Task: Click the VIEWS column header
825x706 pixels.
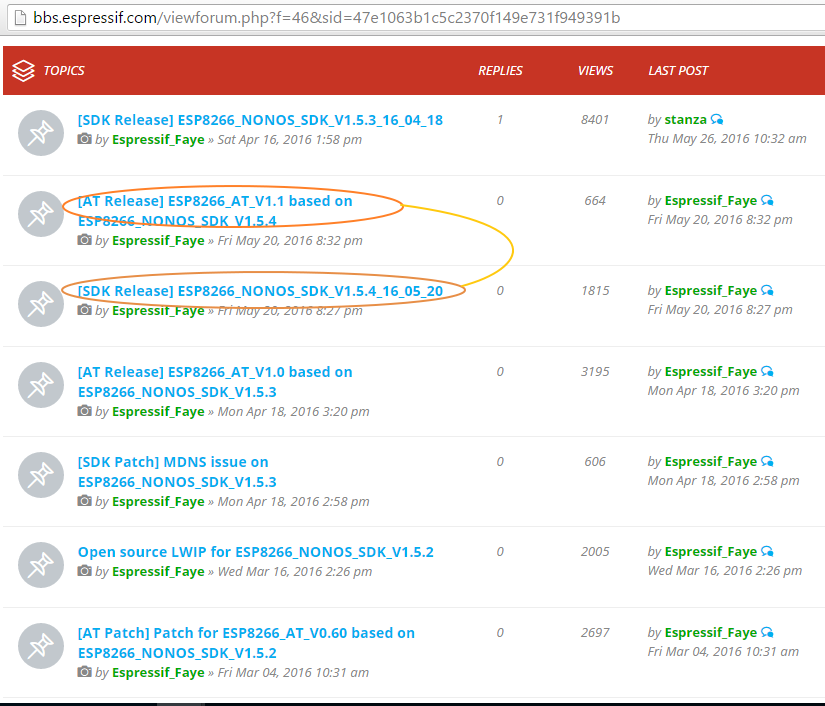Action: pyautogui.click(x=595, y=70)
